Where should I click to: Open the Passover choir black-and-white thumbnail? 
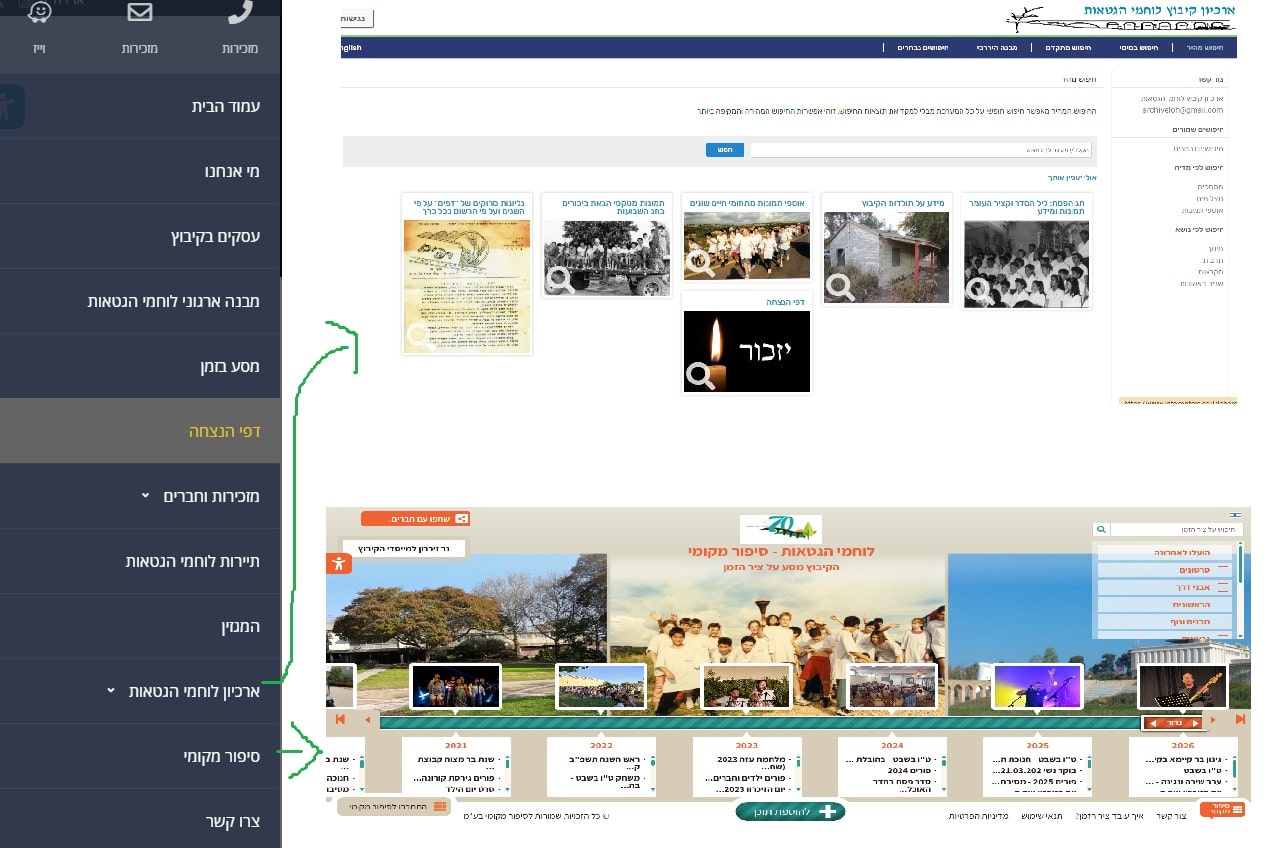pyautogui.click(x=1026, y=264)
